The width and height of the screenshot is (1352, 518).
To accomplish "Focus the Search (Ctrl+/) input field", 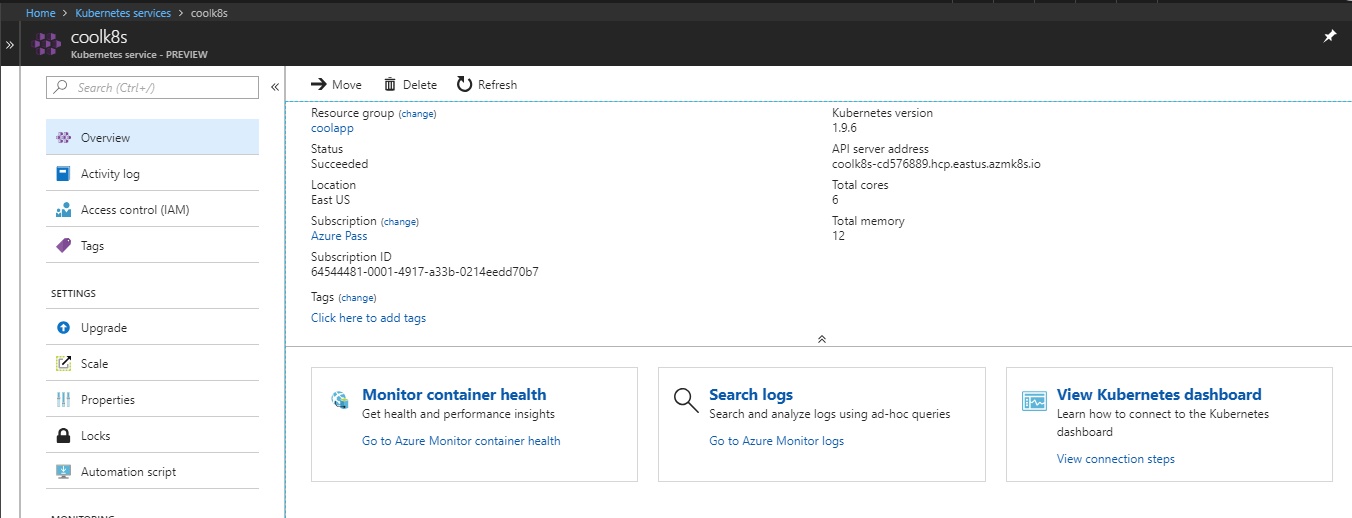I will 152,88.
